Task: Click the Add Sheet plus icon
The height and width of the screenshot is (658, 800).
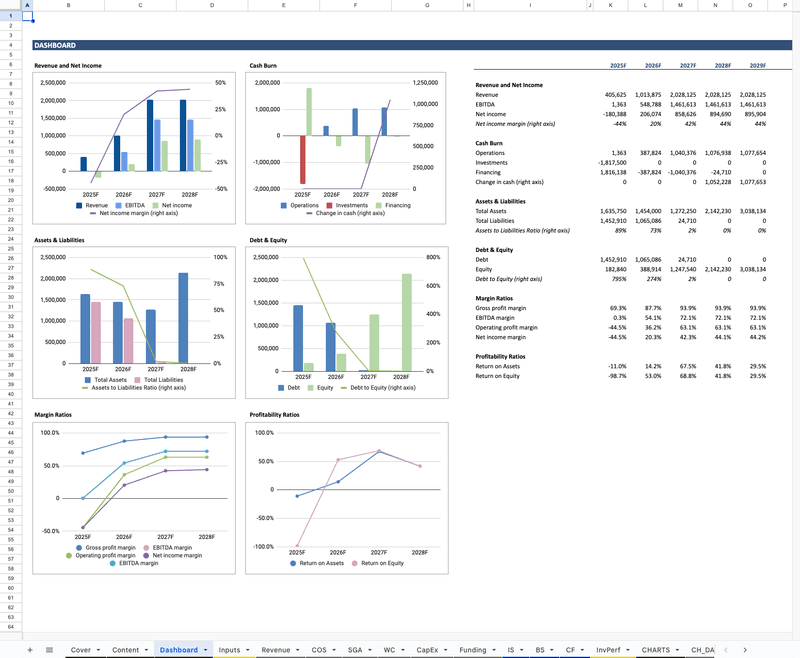Action: point(30,650)
